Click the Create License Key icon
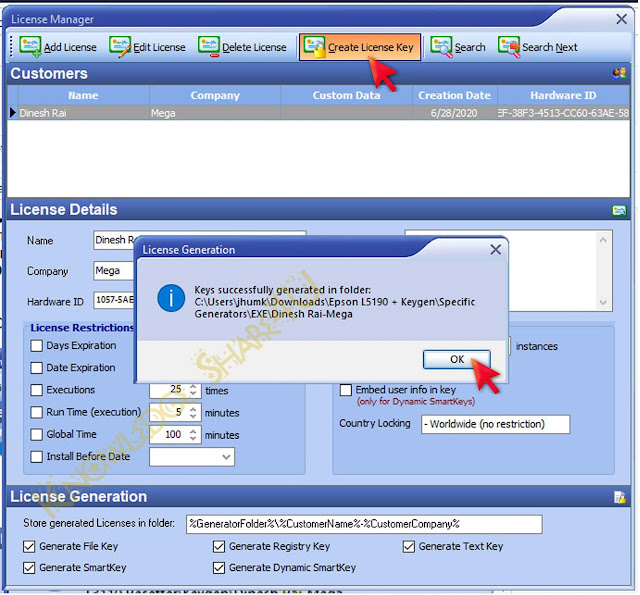Image resolution: width=640 pixels, height=595 pixels. pyautogui.click(x=315, y=47)
